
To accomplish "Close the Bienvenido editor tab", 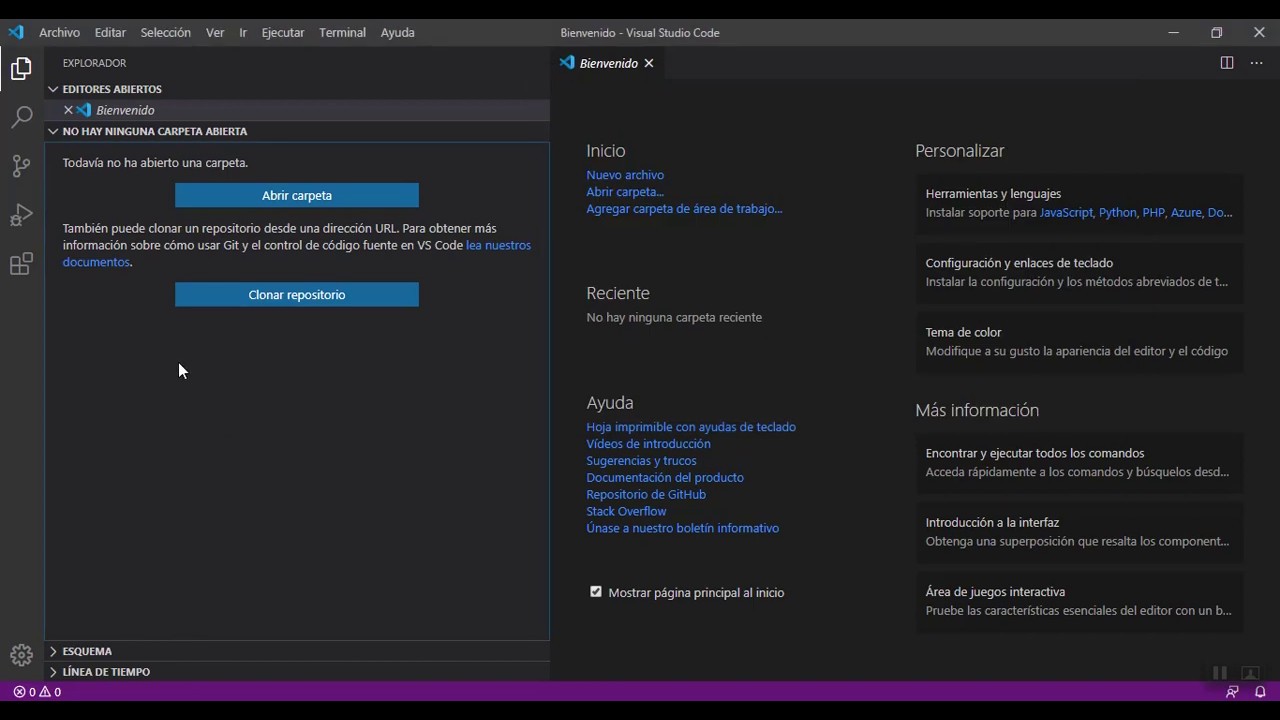I will 648,63.
